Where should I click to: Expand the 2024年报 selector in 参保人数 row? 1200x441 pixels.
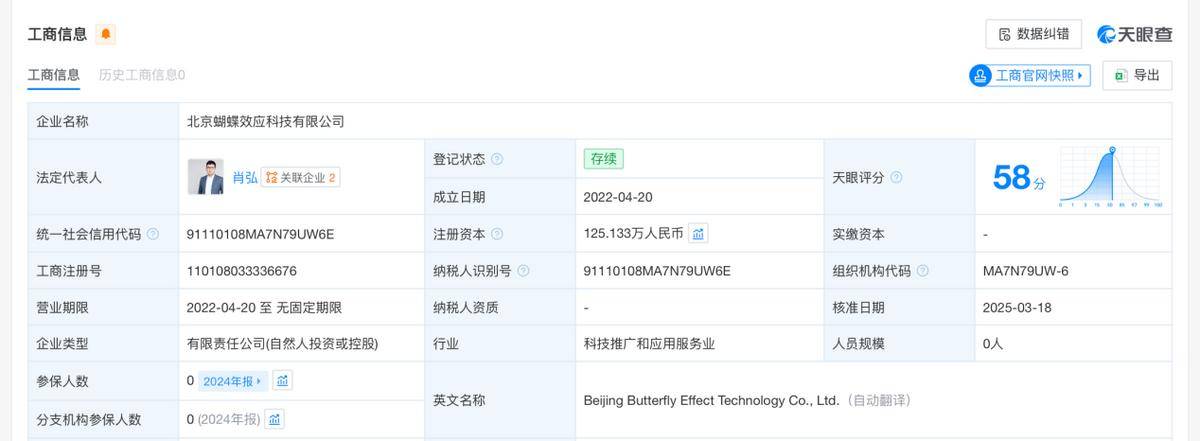tap(232, 381)
